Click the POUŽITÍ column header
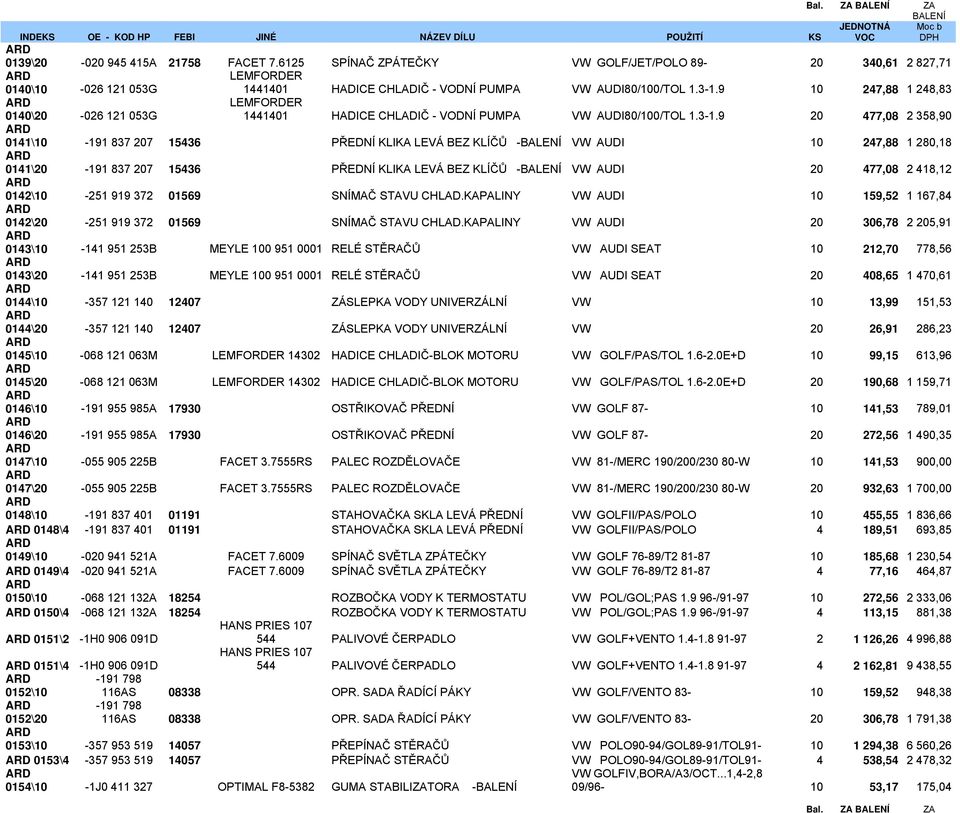 [684, 37]
